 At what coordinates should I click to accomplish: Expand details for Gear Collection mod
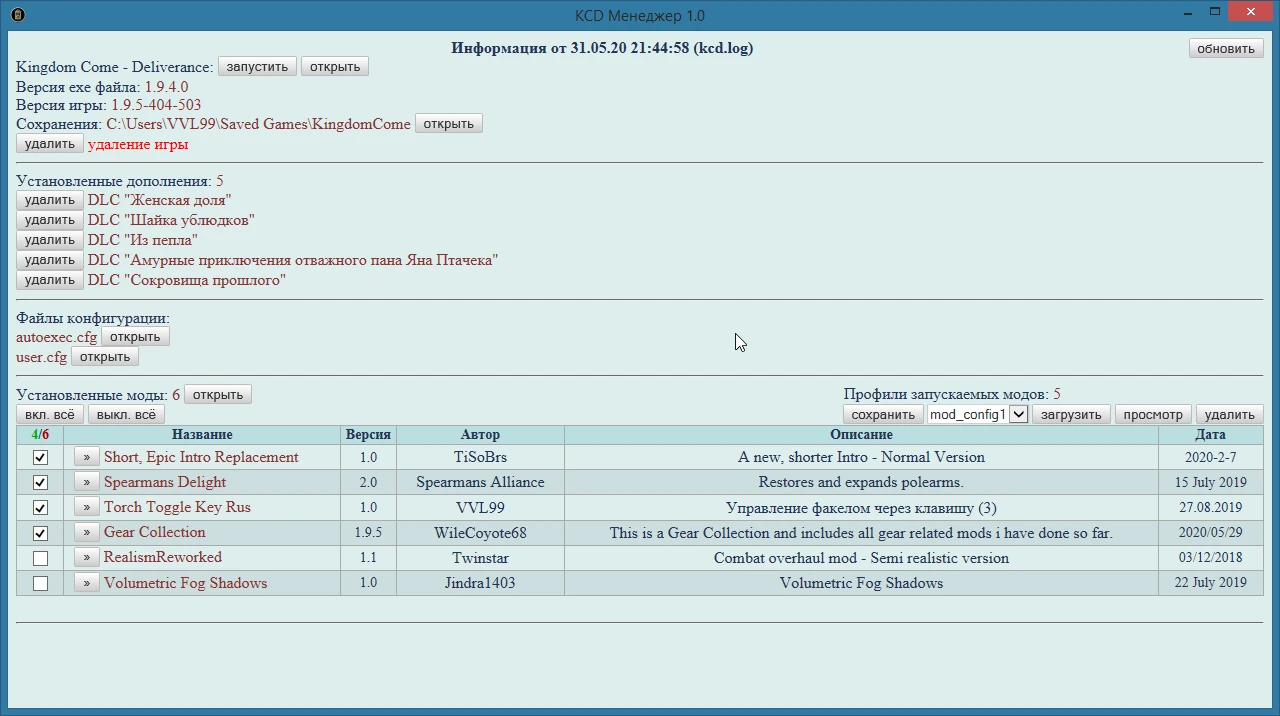coord(85,533)
